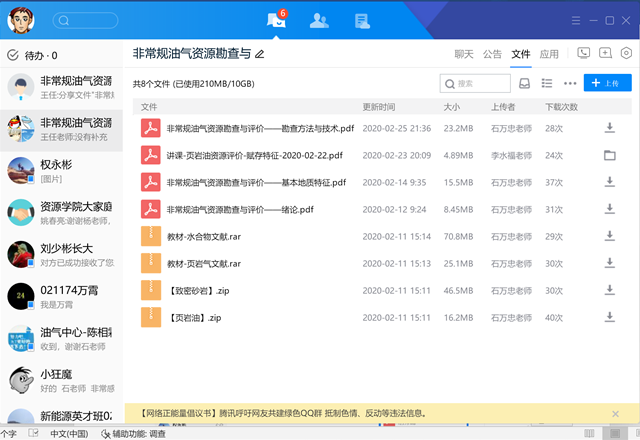Switch to the 聊天 tab

click(463, 54)
